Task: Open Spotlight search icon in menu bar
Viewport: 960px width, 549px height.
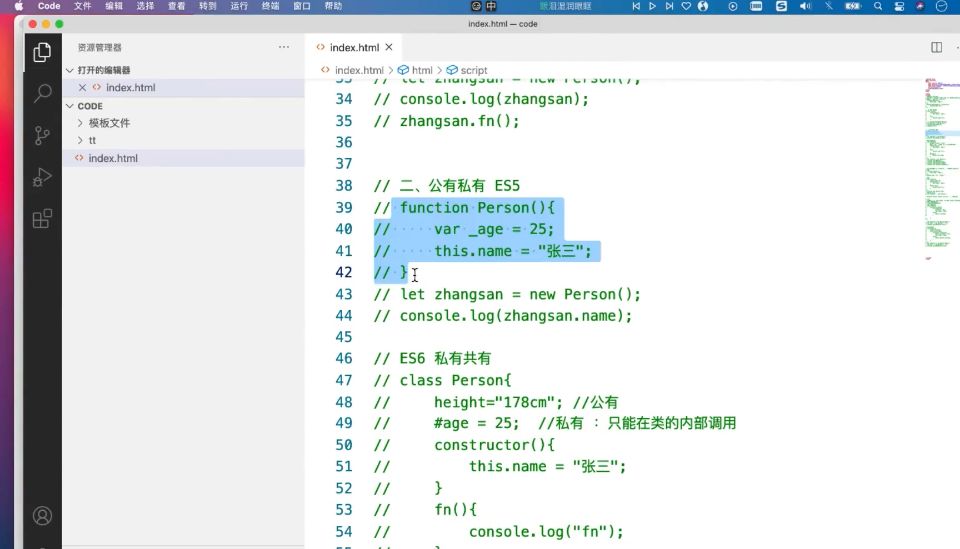Action: click(878, 6)
